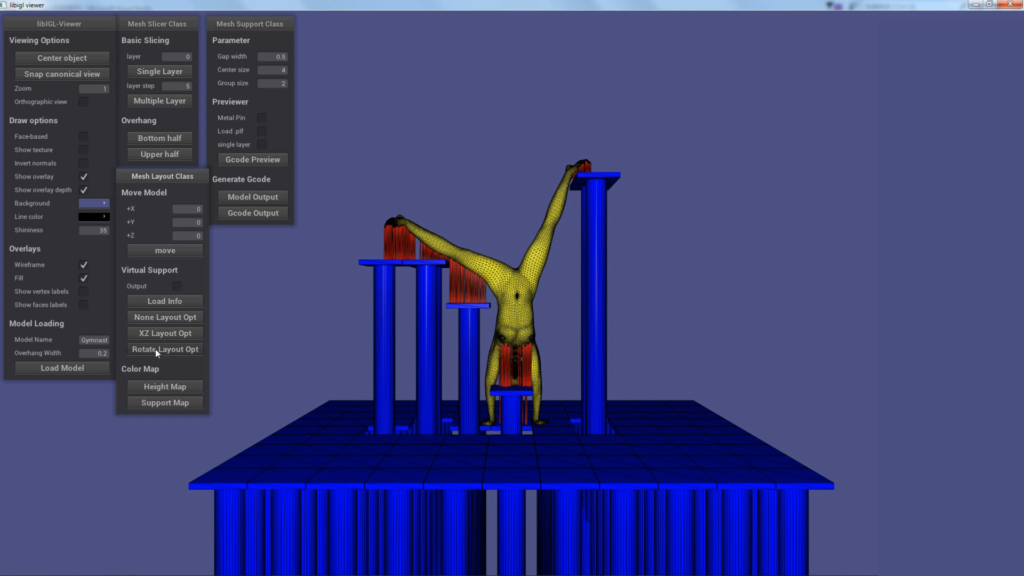The height and width of the screenshot is (576, 1024).
Task: Adjust the Shininess value field
Action: click(x=94, y=230)
